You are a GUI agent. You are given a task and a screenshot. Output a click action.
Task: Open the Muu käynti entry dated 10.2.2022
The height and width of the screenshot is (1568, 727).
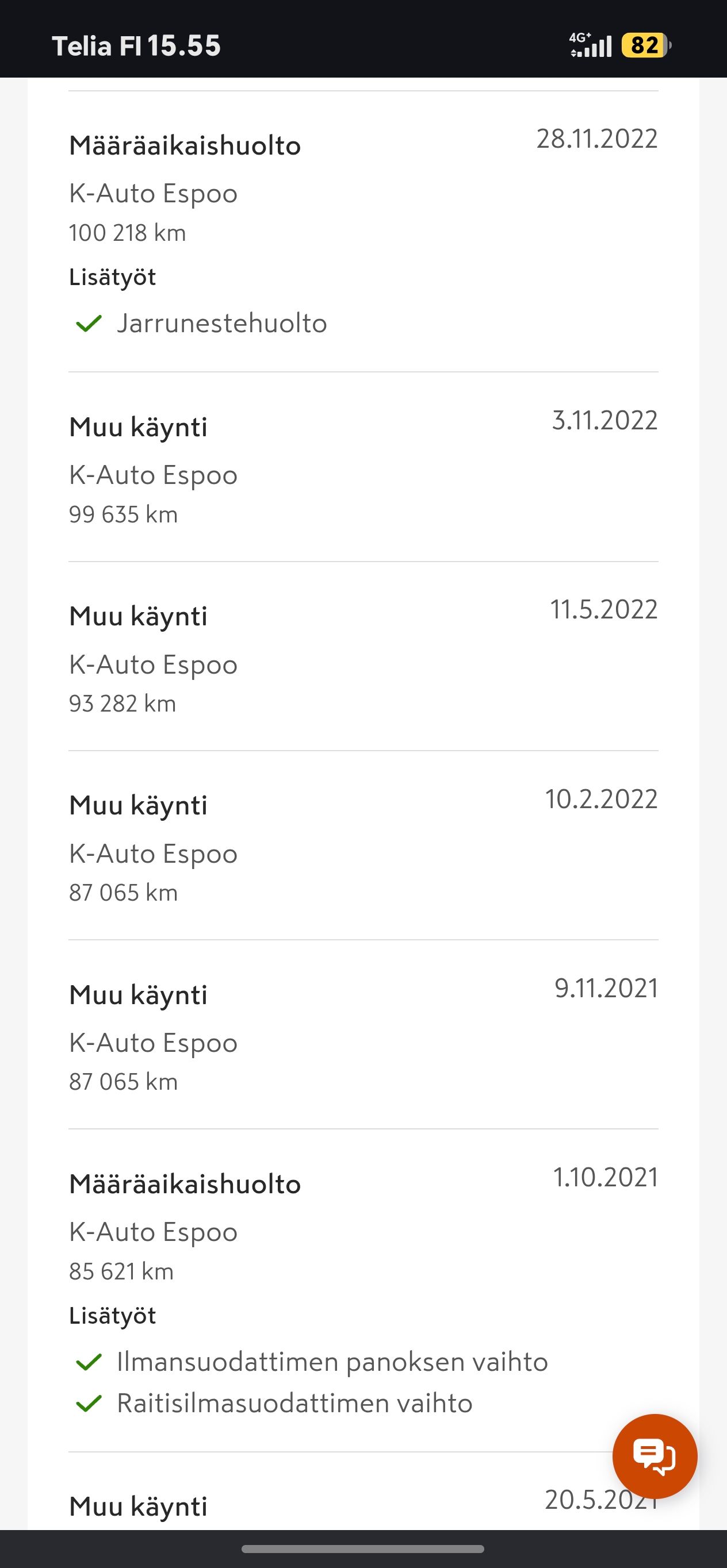[x=363, y=846]
